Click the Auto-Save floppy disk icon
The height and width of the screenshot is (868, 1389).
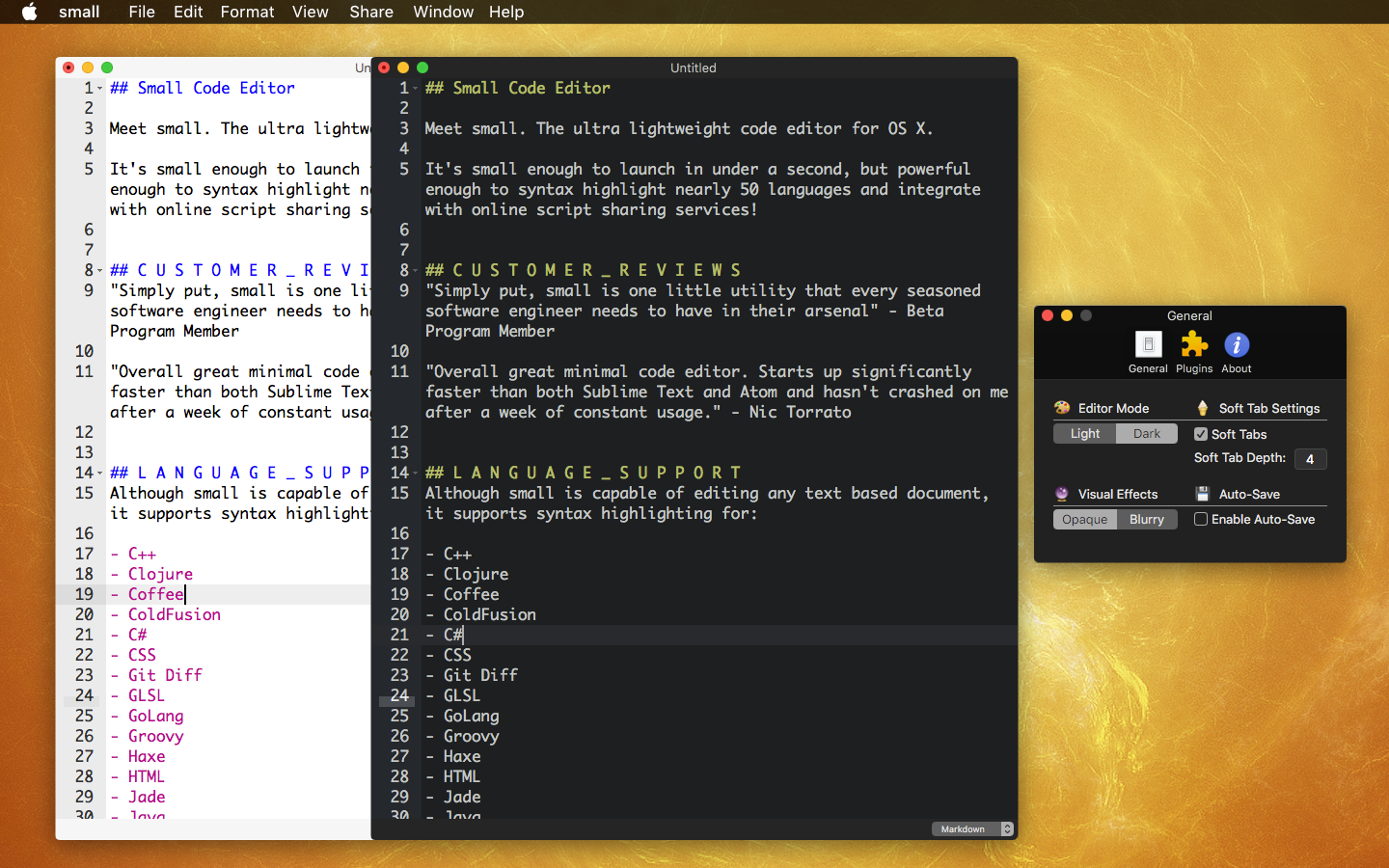[x=1203, y=494]
